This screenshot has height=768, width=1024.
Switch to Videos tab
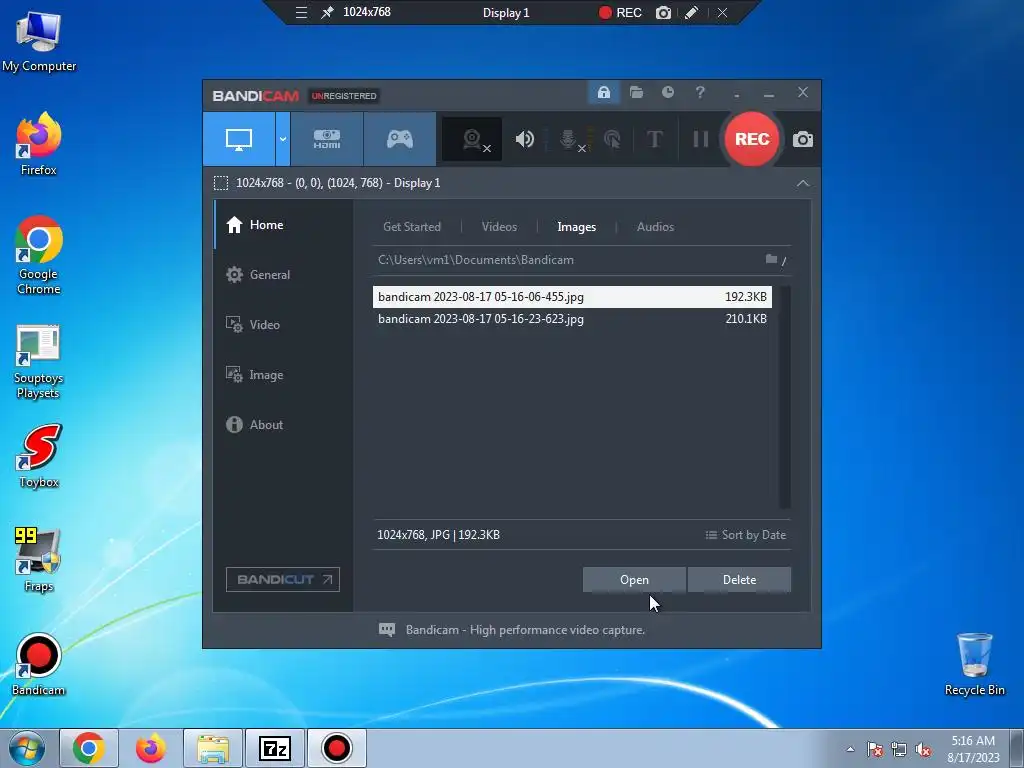coord(500,227)
